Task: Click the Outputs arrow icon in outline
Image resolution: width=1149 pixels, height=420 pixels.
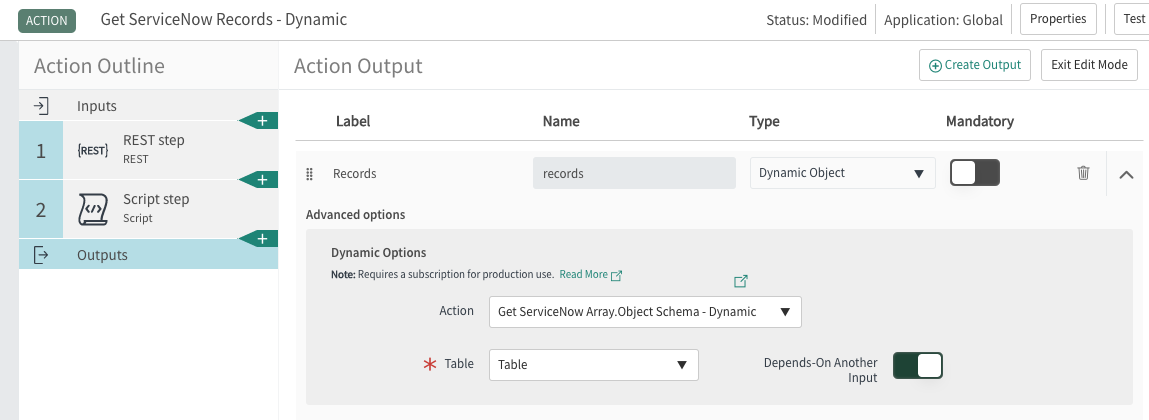Action: [x=41, y=255]
